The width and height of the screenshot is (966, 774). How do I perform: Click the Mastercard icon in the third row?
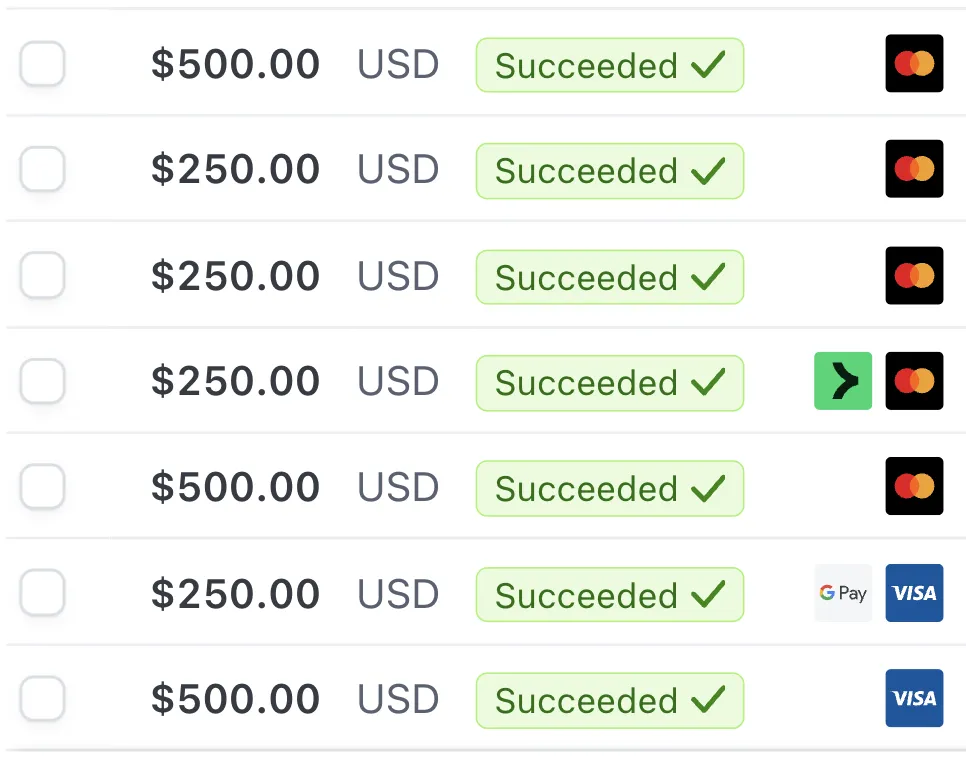pyautogui.click(x=914, y=275)
